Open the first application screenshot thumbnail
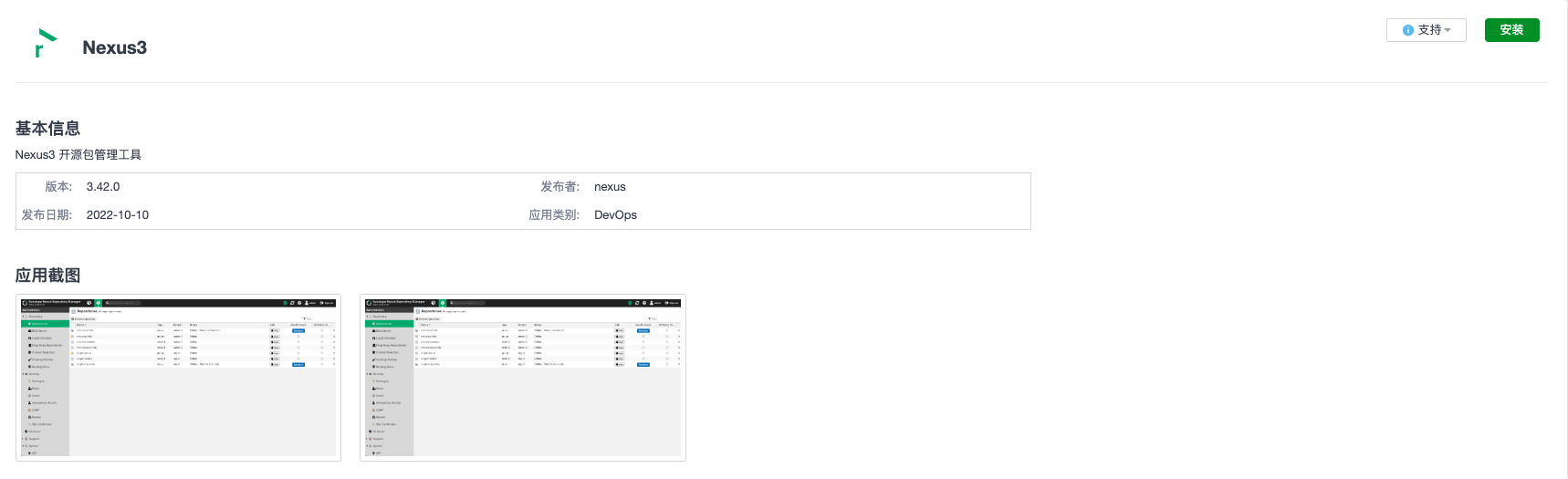The width and height of the screenshot is (1568, 479). (x=178, y=378)
